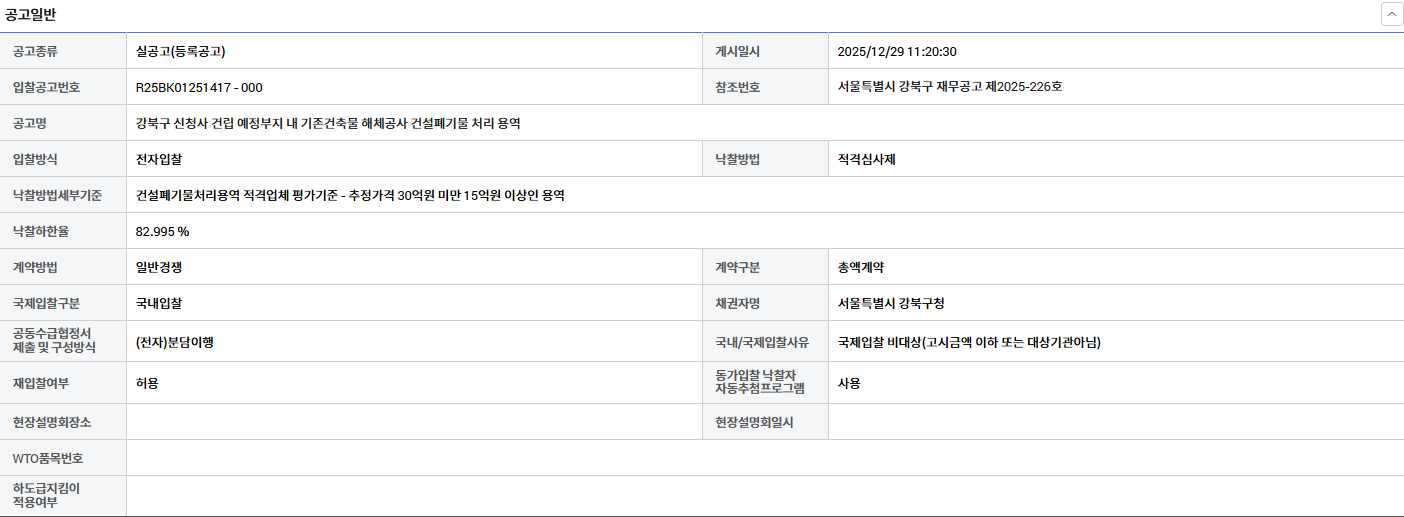The width and height of the screenshot is (1404, 517).
Task: Click the 전자입찰 value for 입찰방식
Action: tap(159, 159)
